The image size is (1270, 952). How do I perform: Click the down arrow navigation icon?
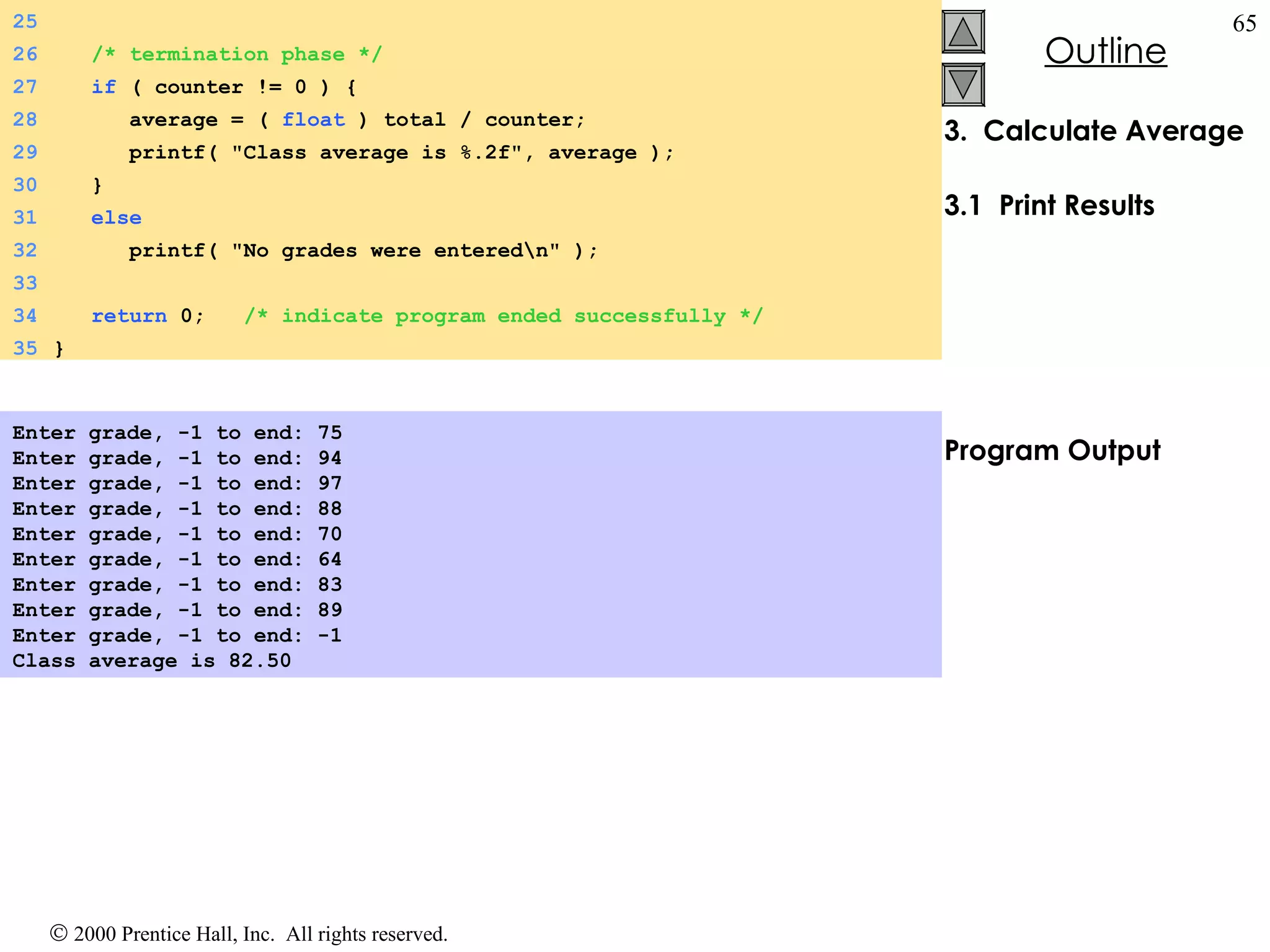tap(963, 84)
